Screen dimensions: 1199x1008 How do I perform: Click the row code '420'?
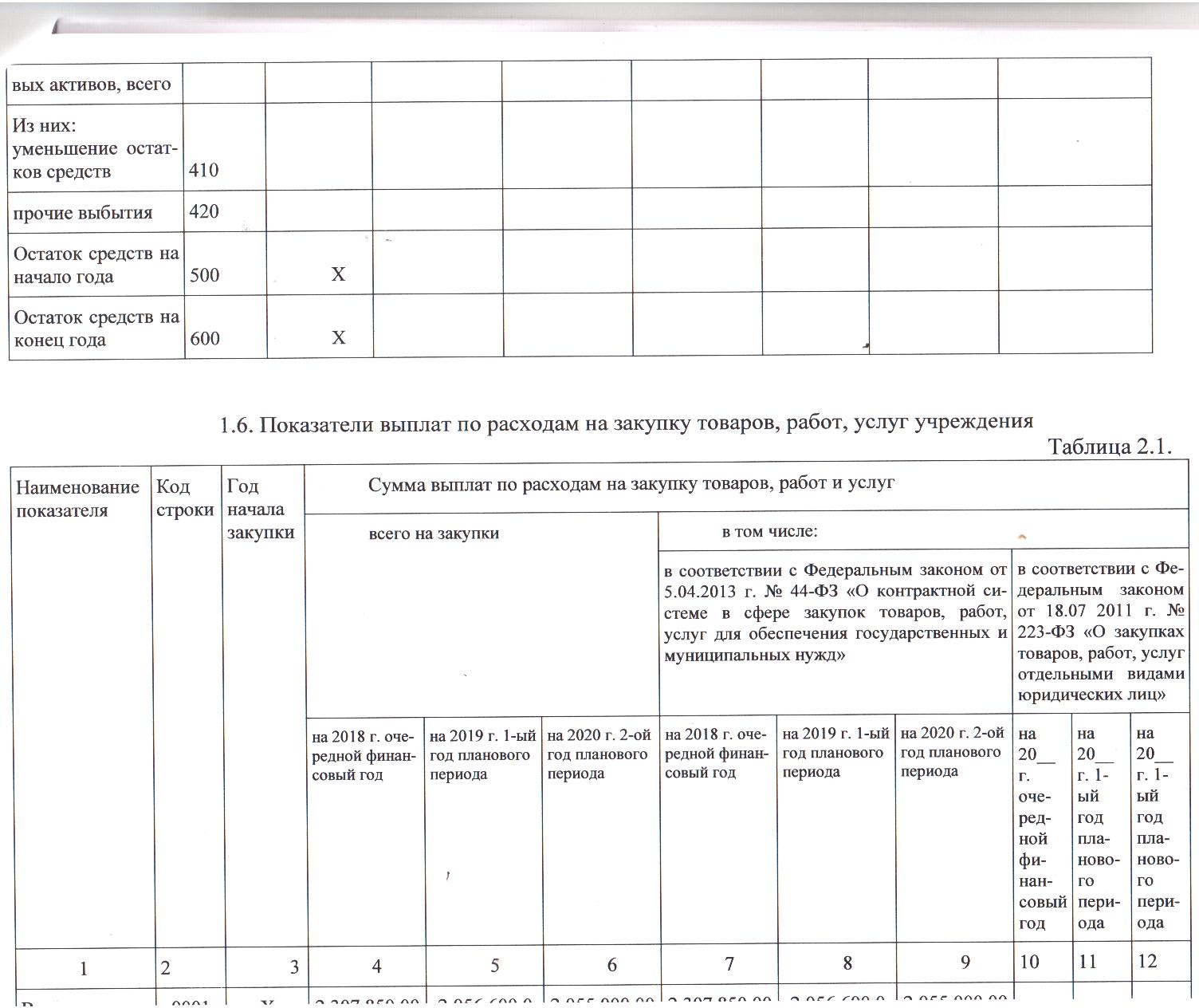coord(204,211)
